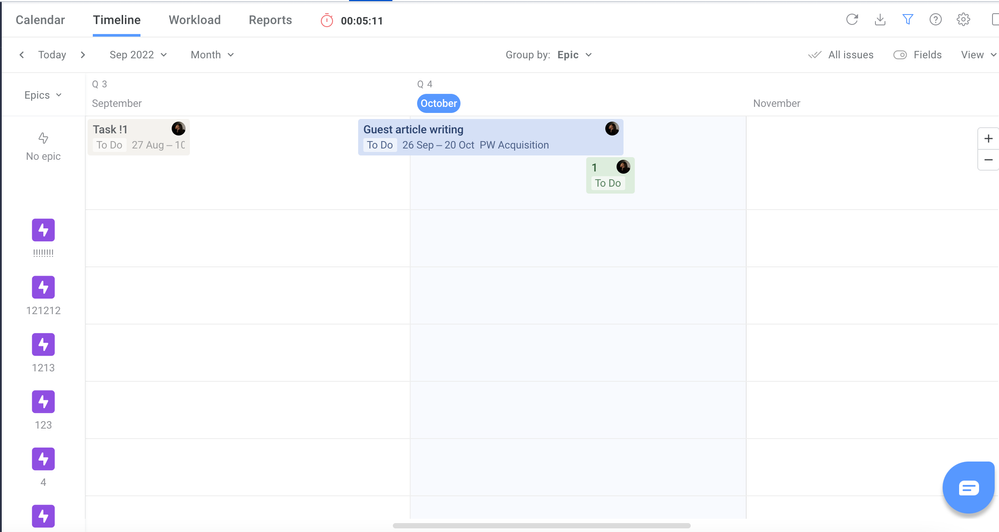Click the Q 3 quarter label
The height and width of the screenshot is (532, 999).
pyautogui.click(x=99, y=84)
